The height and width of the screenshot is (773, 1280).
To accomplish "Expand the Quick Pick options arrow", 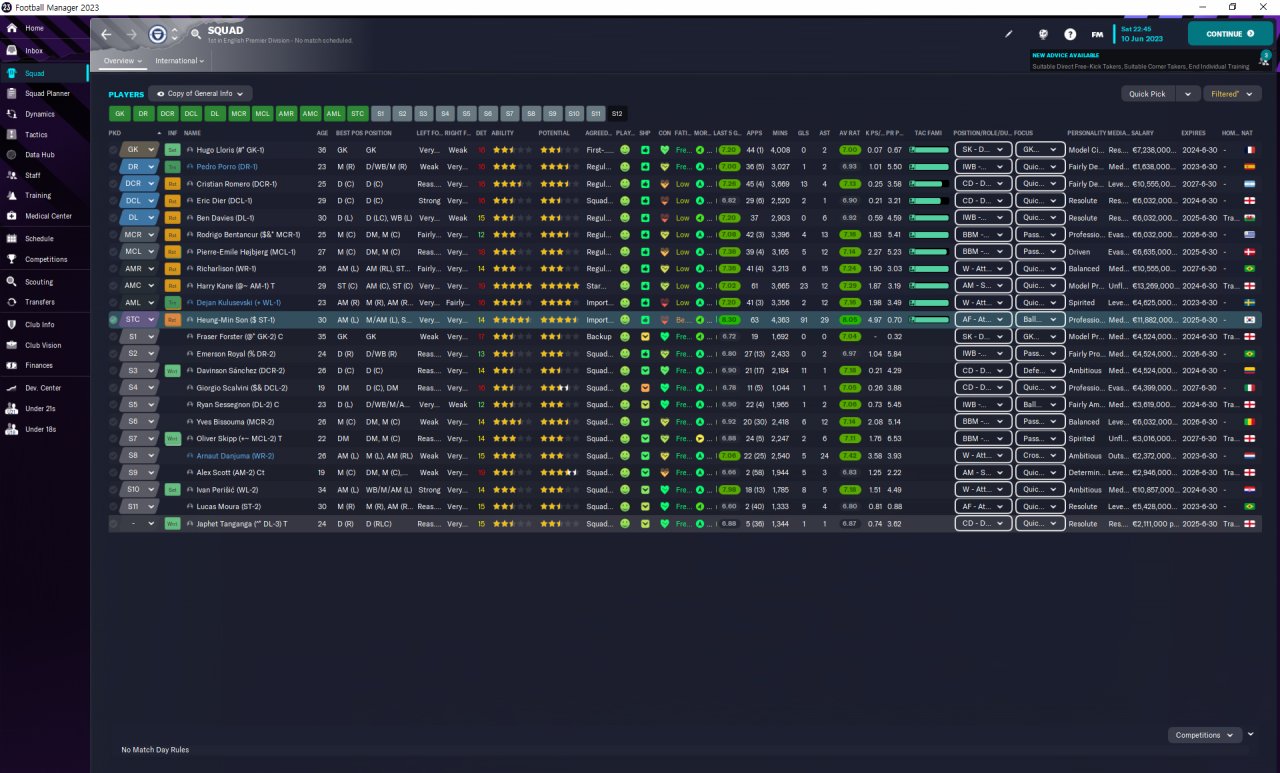I will (1188, 94).
